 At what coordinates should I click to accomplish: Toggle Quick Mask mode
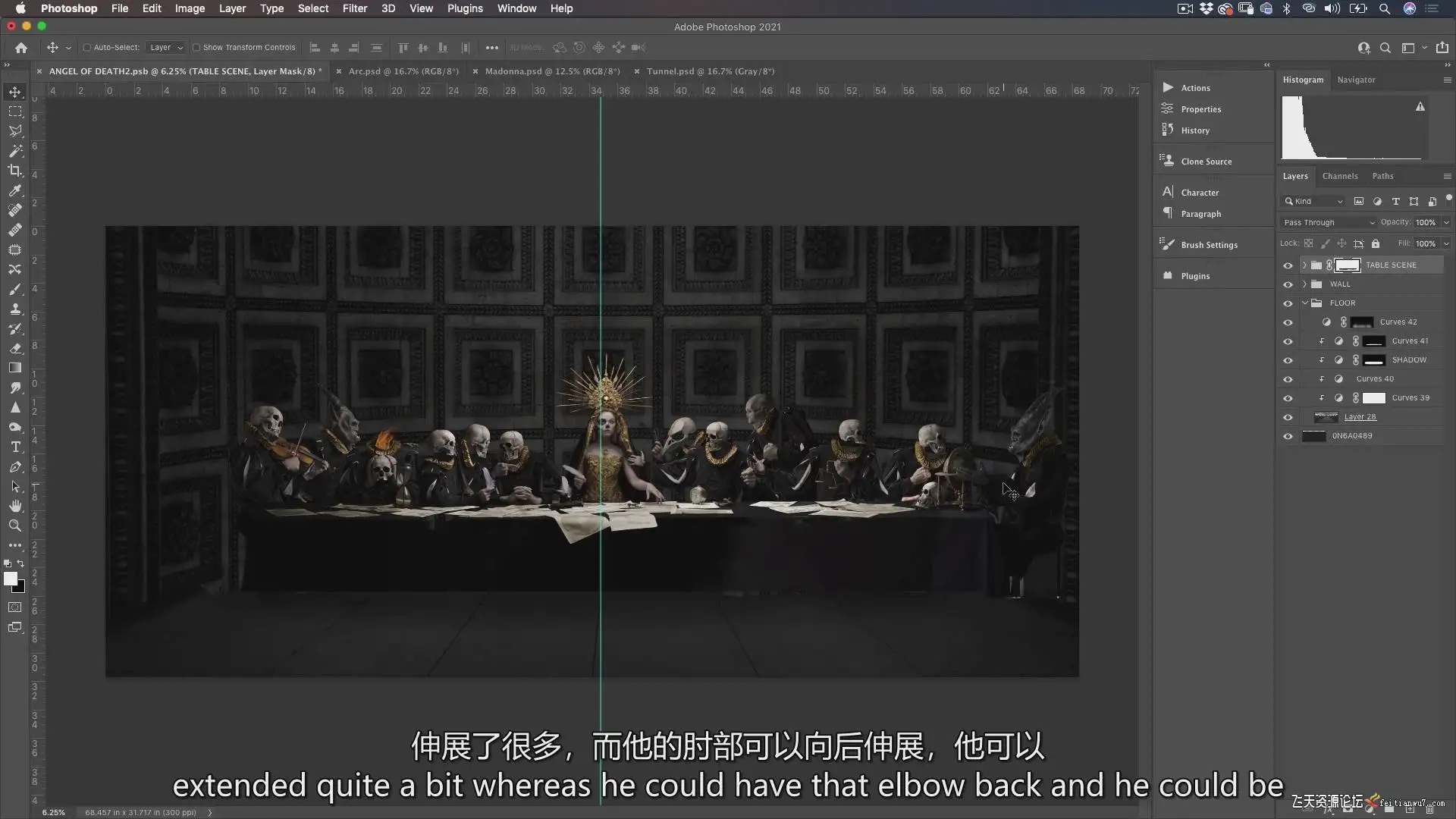(x=15, y=607)
